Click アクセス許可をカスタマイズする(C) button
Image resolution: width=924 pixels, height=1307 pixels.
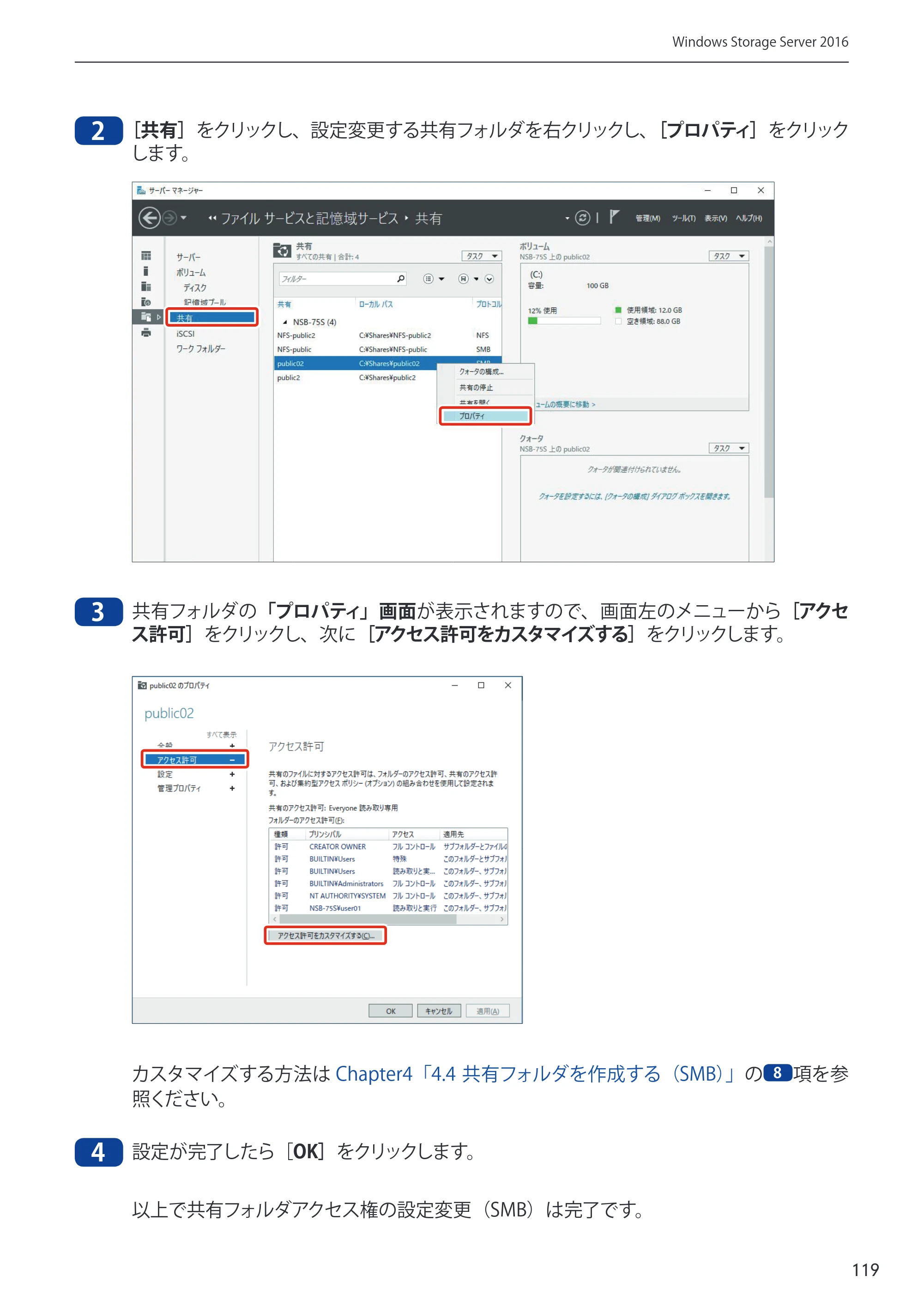(x=326, y=935)
